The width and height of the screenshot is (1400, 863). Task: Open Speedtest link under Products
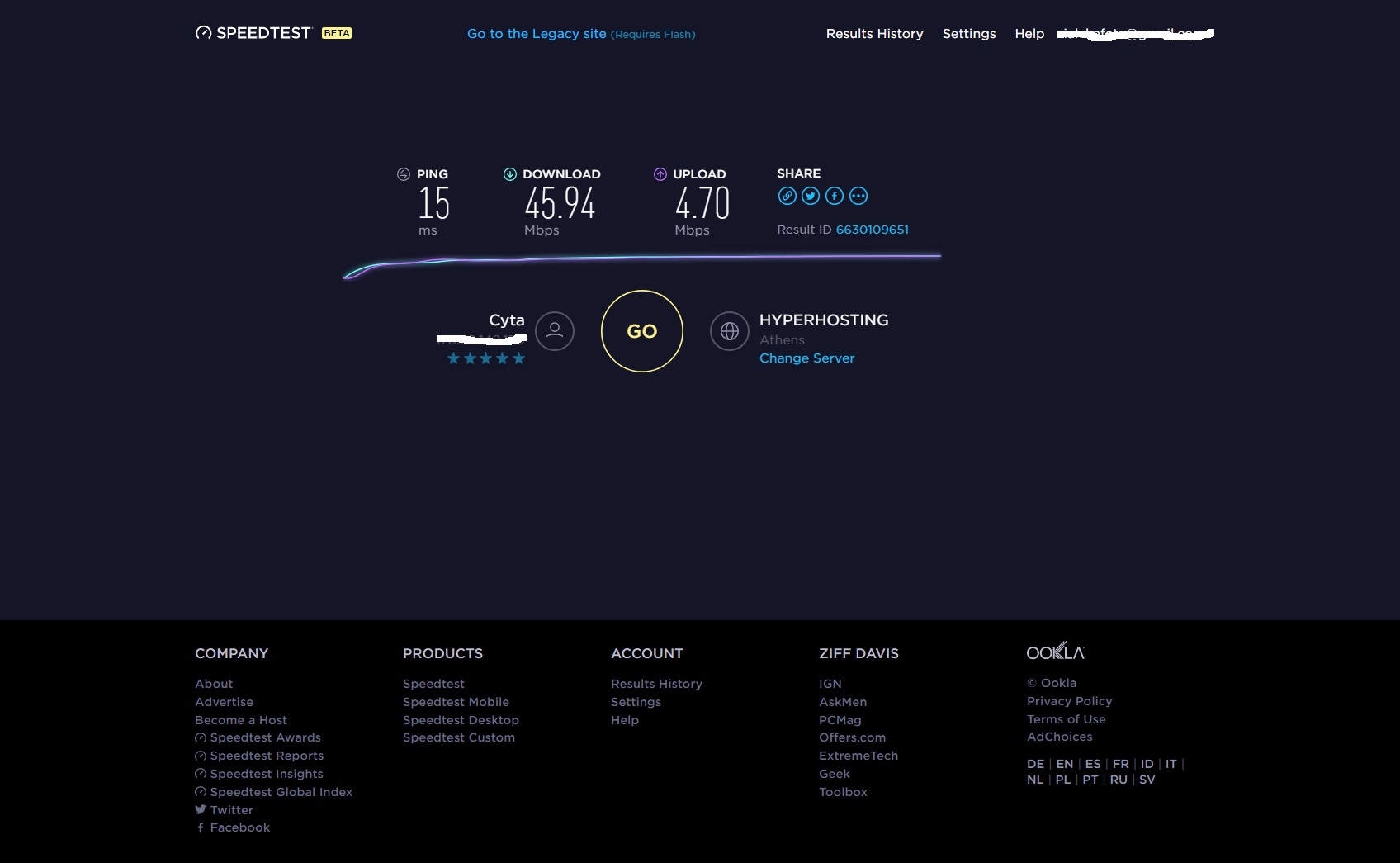coord(433,684)
